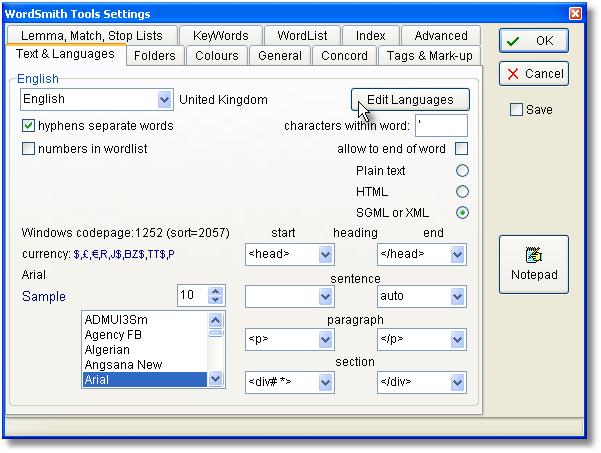Screen dimensions: 601x453
Task: Click the Edit Languages button
Action: (x=410, y=100)
